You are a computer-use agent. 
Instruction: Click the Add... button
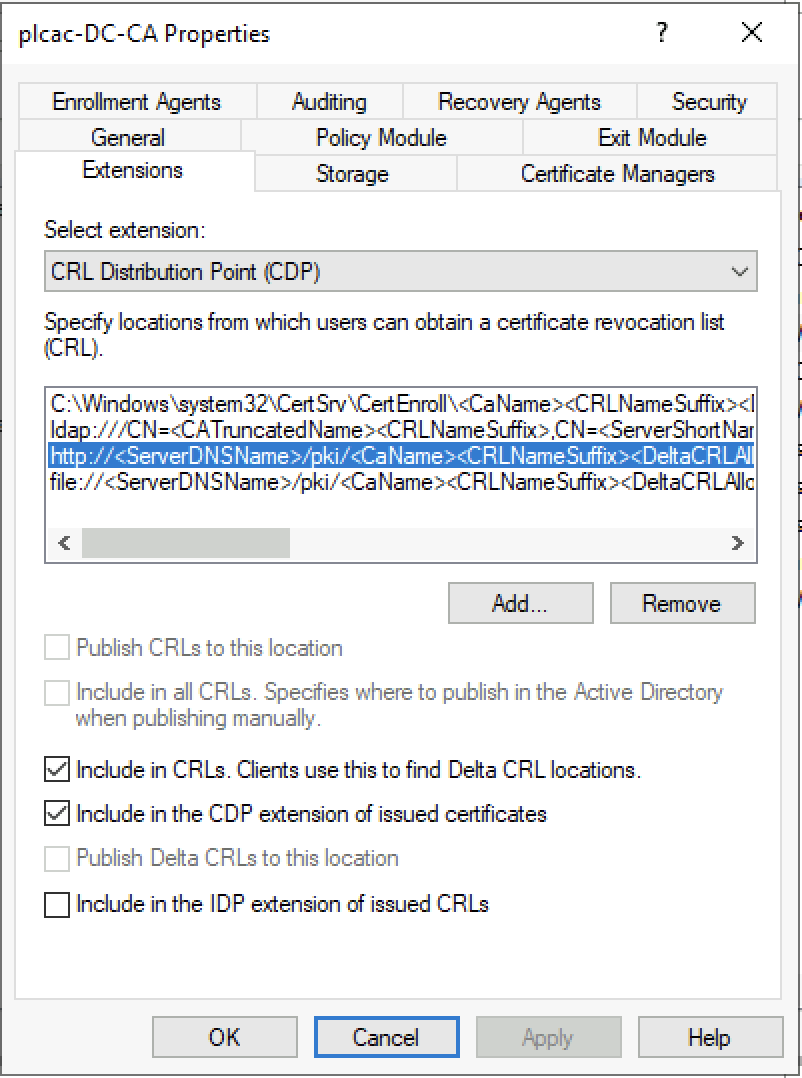(x=520, y=603)
